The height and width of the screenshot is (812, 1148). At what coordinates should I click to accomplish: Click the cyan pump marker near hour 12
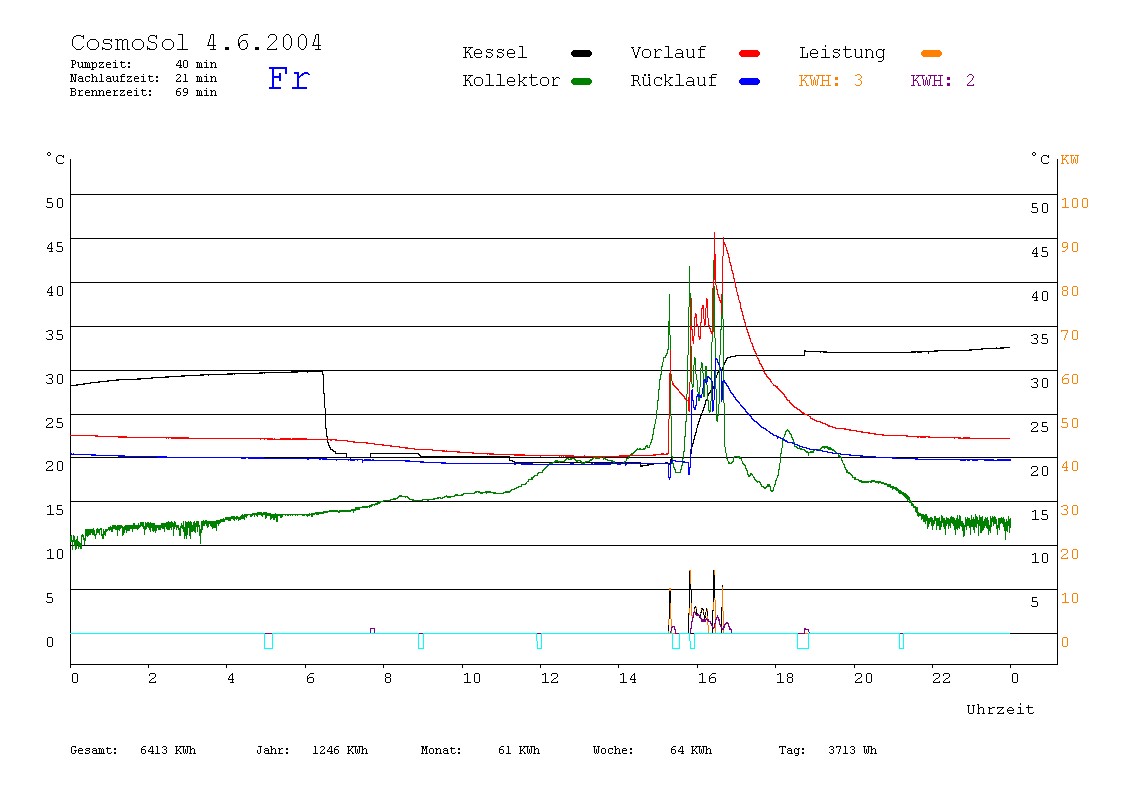point(539,641)
